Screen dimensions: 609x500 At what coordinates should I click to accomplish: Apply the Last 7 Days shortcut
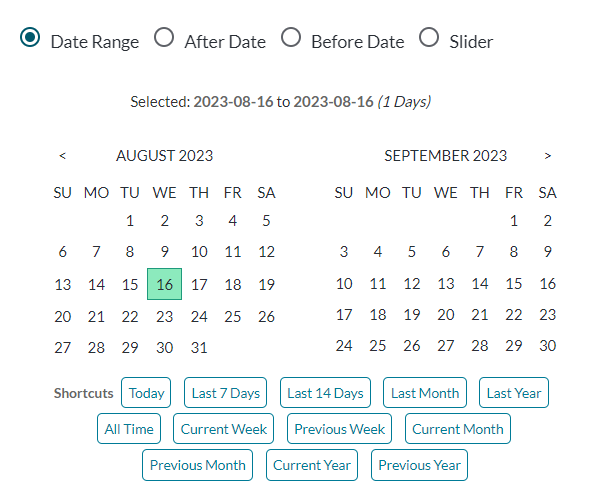tap(225, 393)
